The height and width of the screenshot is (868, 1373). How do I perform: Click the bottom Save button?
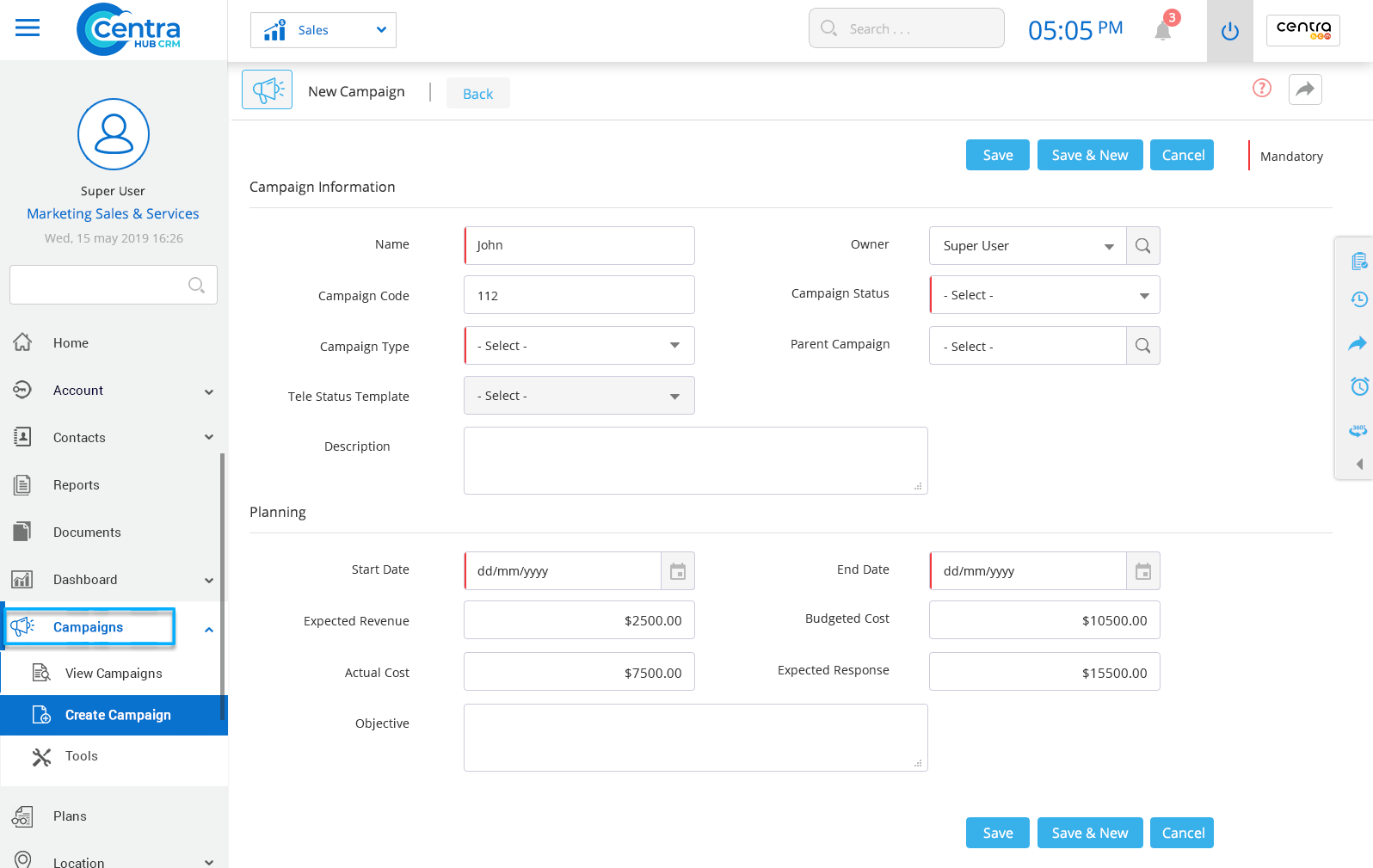(x=998, y=833)
